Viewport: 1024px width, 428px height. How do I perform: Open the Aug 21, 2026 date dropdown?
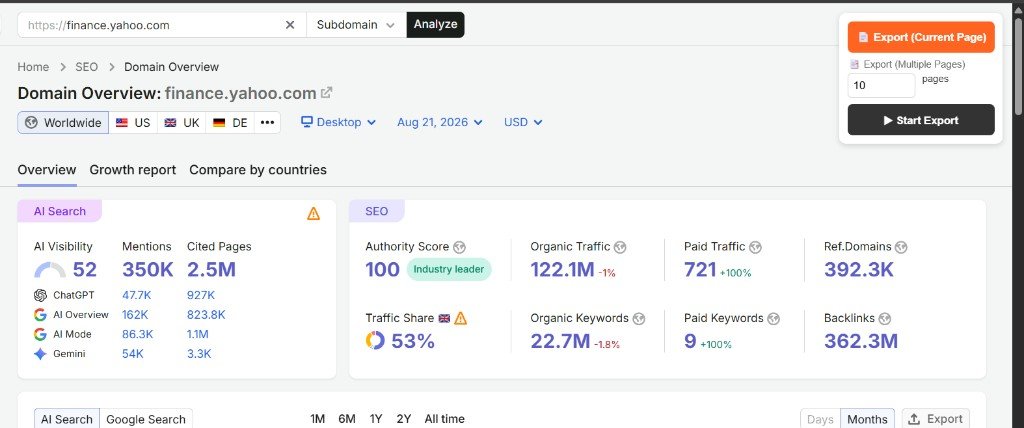(440, 122)
